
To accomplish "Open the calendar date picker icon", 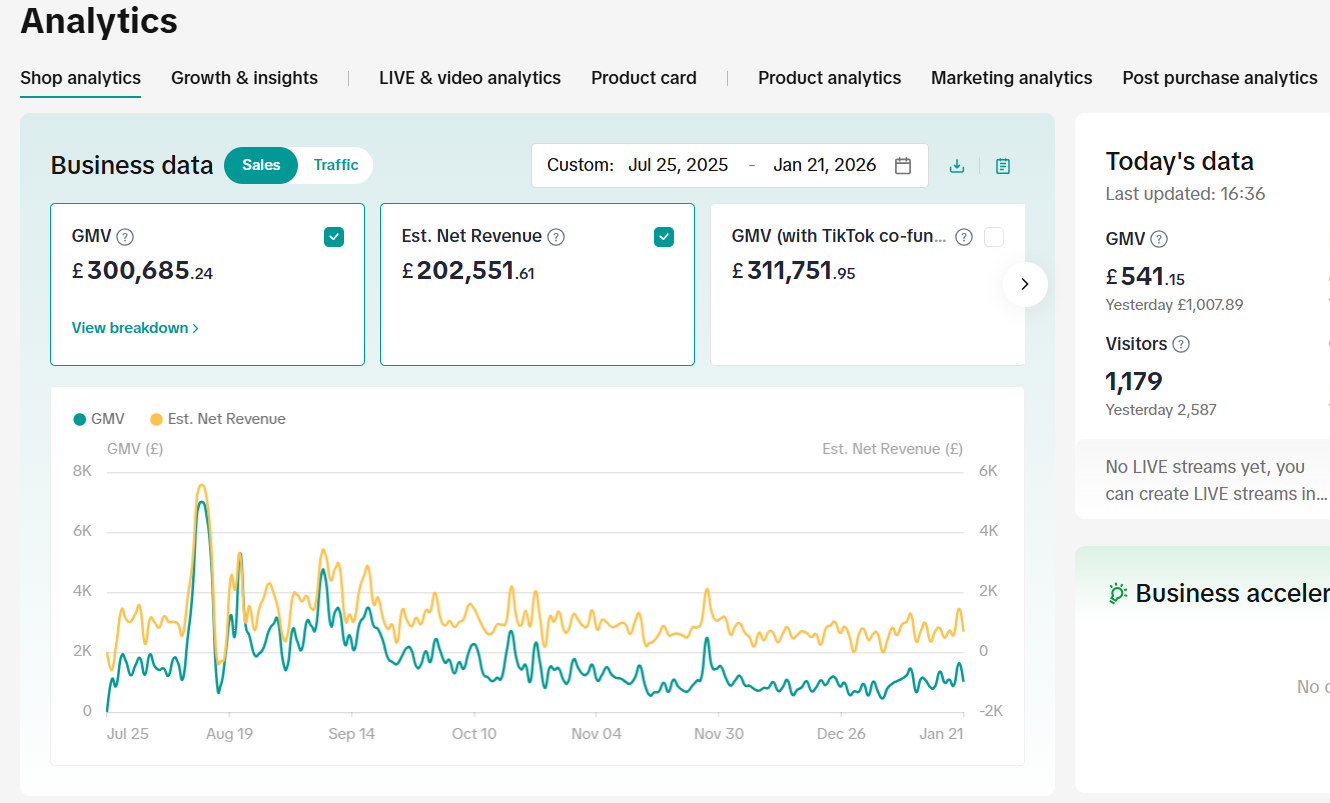I will pyautogui.click(x=903, y=165).
